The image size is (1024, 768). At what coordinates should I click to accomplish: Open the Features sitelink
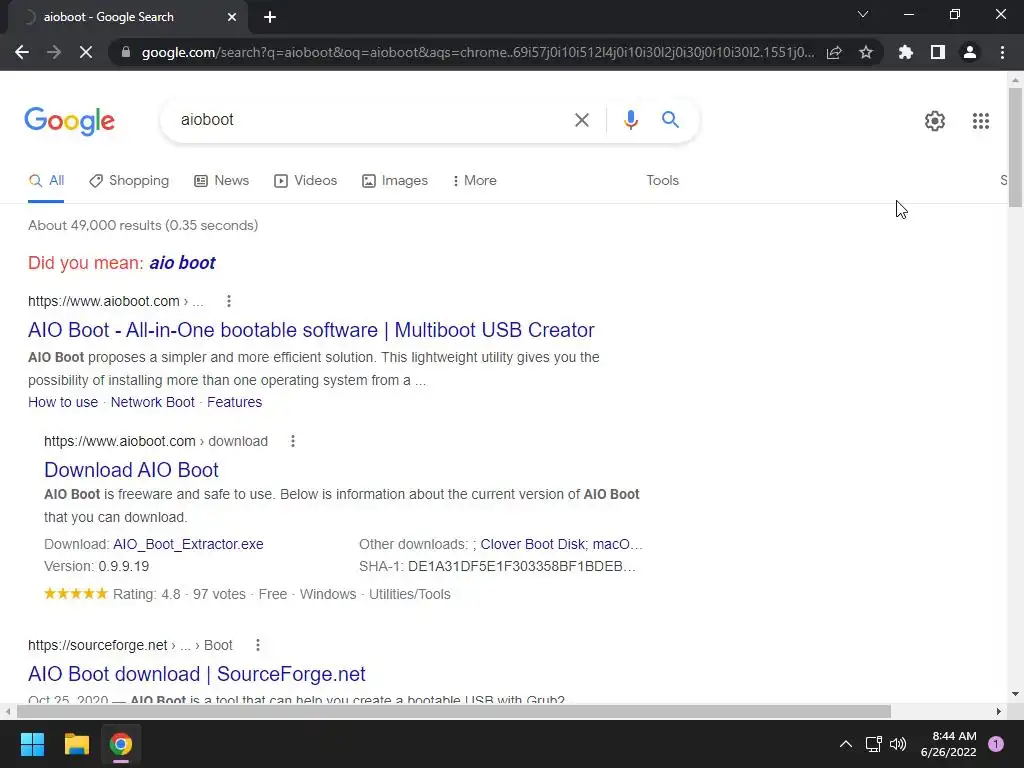pos(234,402)
